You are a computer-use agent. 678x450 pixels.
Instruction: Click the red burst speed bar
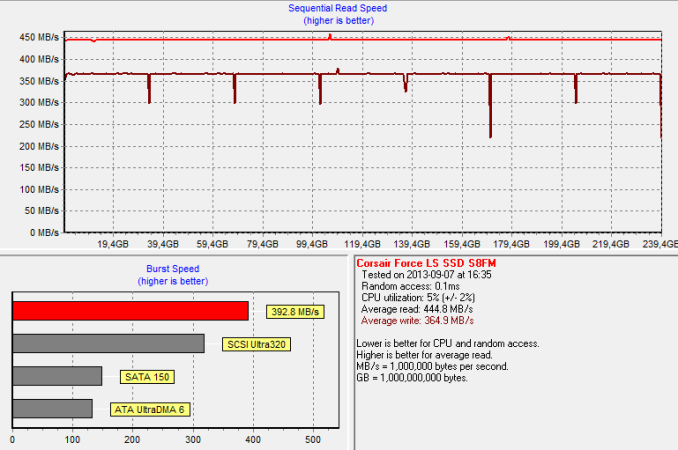click(x=131, y=311)
